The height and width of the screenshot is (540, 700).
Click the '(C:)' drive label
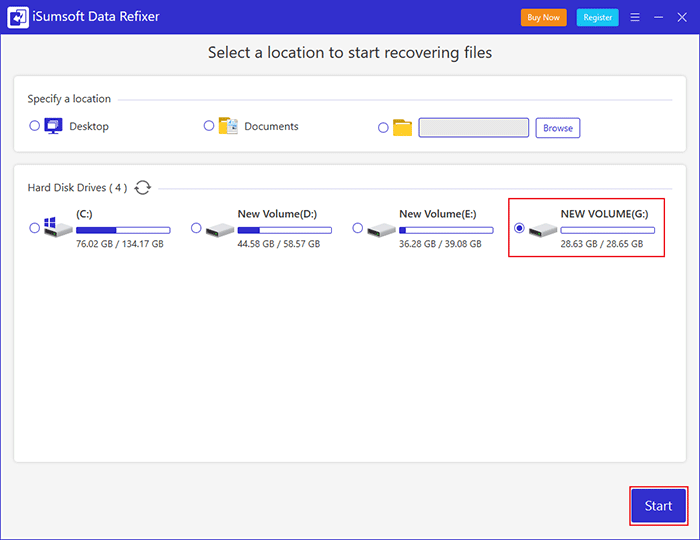coord(84,214)
